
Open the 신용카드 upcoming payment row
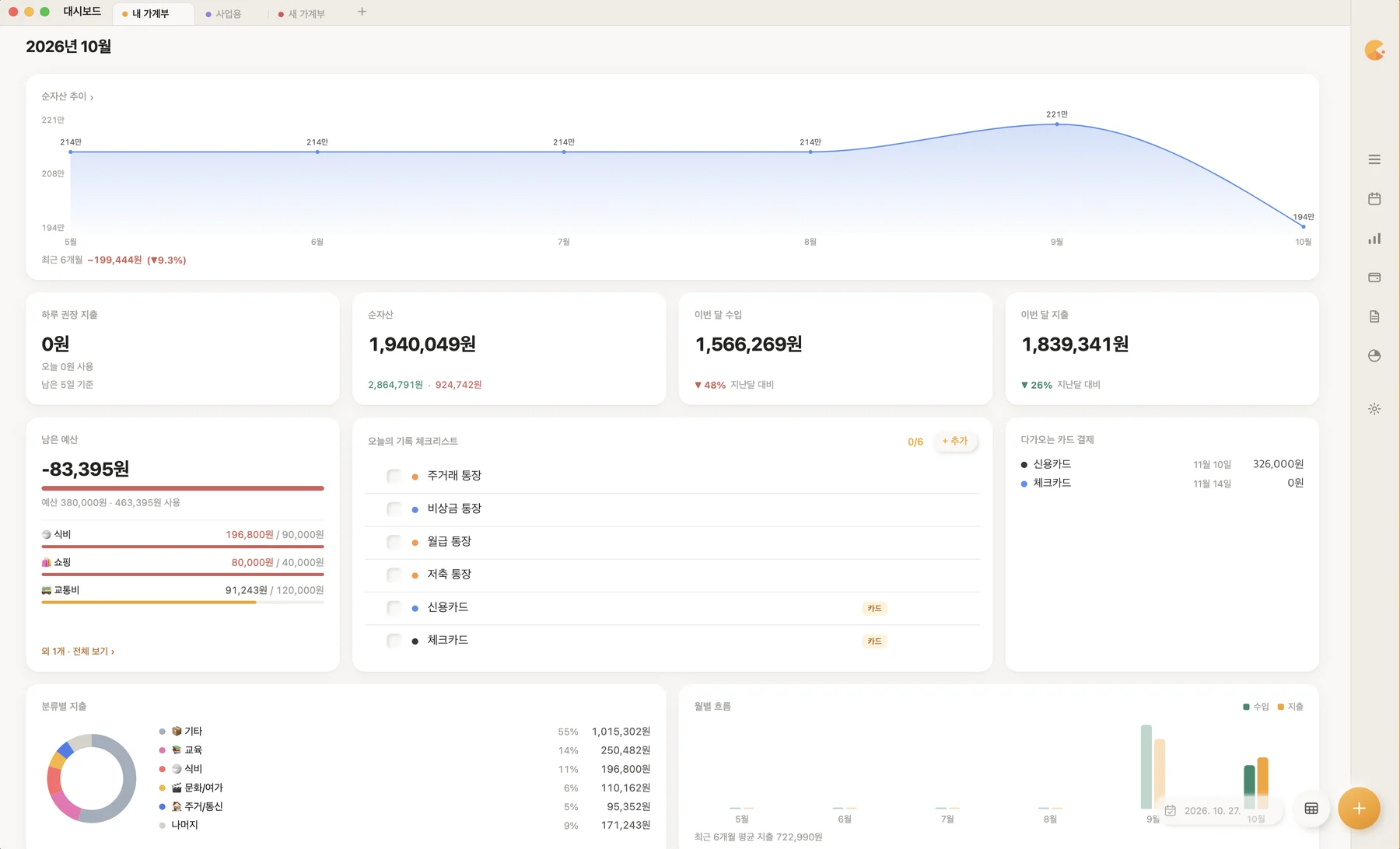coord(1162,464)
